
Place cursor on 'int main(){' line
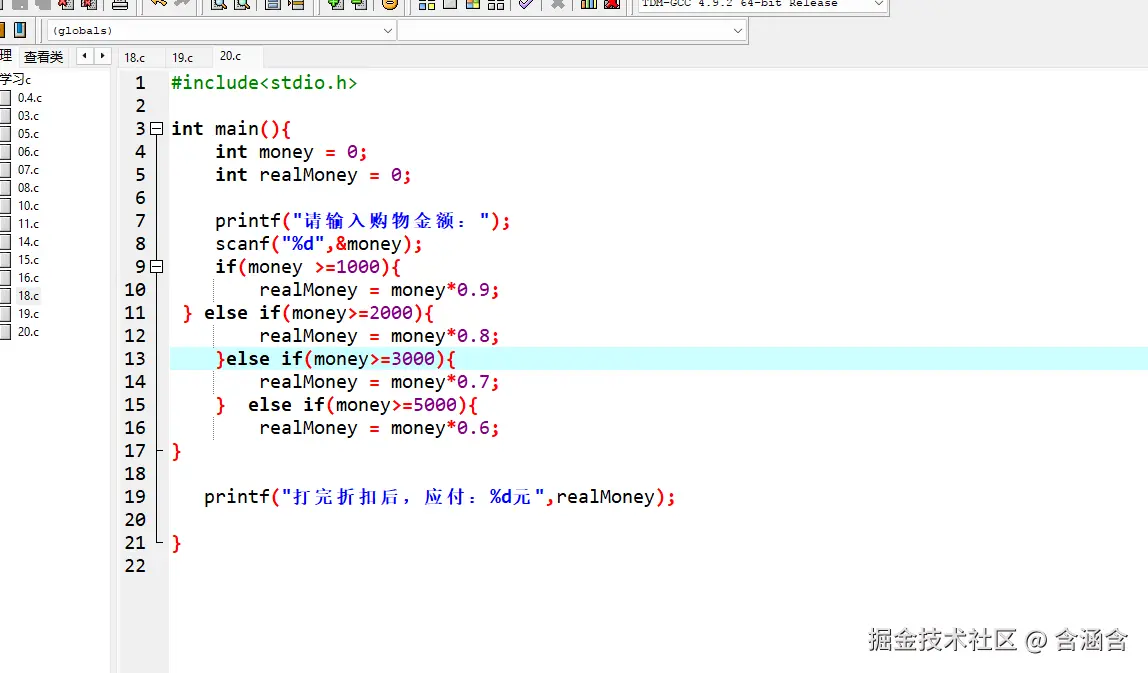pos(231,129)
